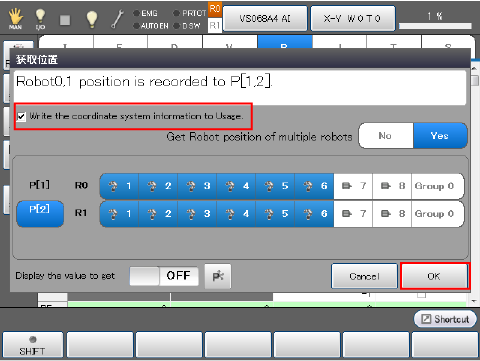This screenshot has height=361, width=480.
Task: Uncheck Write the coordinate system information checkbox
Action: coord(21,117)
